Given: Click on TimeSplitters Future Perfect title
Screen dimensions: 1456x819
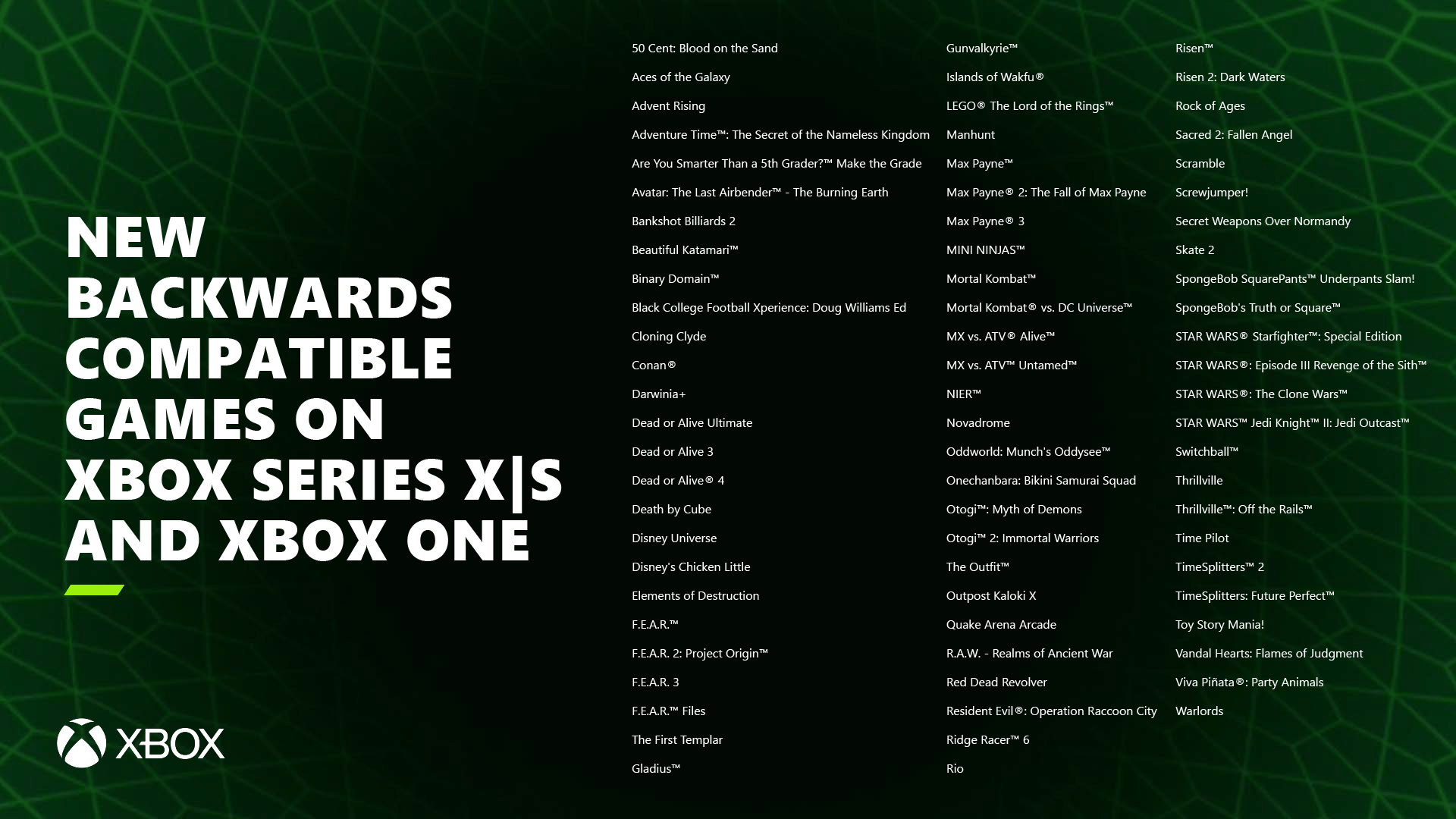Looking at the screenshot, I should (x=1255, y=595).
